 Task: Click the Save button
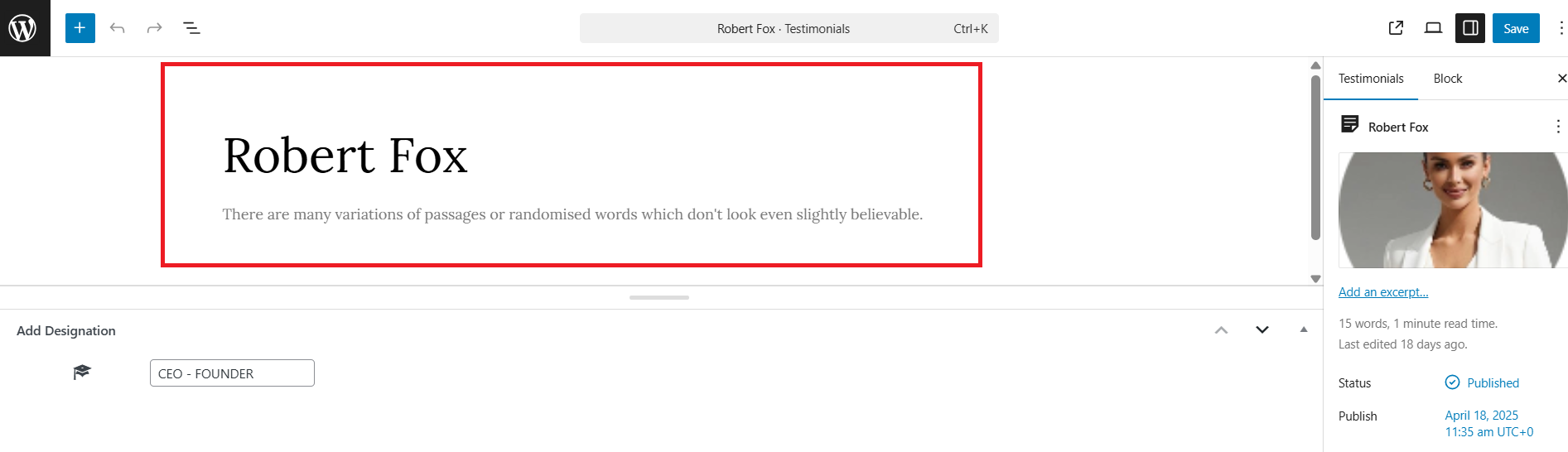[1516, 28]
